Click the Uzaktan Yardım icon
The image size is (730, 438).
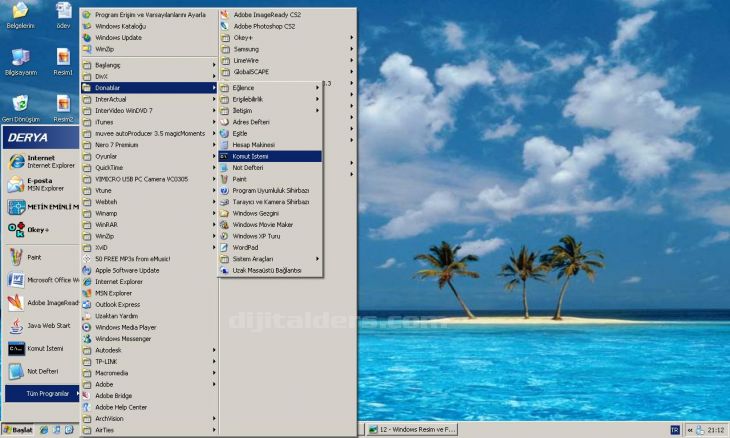point(87,316)
